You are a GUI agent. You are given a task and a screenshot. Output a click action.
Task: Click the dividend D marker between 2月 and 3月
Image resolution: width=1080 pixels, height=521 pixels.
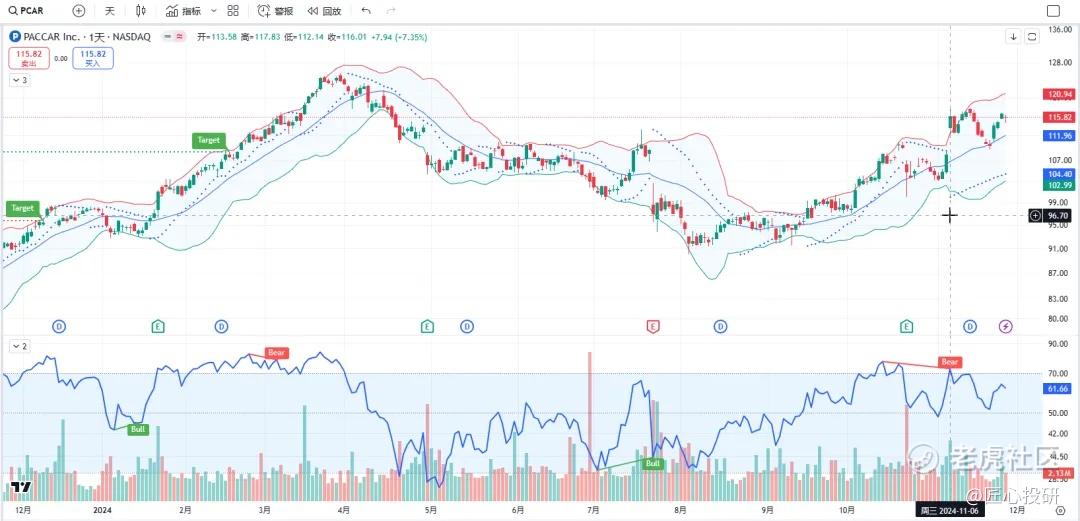point(221,326)
